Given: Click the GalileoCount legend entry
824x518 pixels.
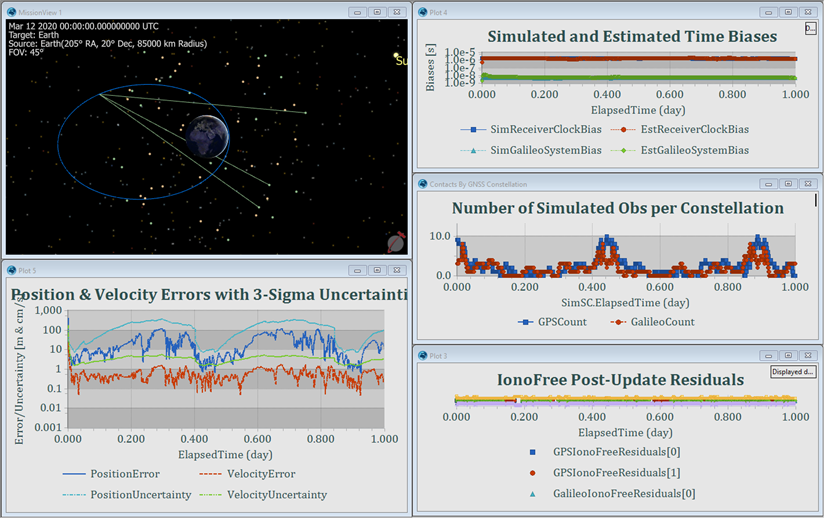Looking at the screenshot, I should coord(652,322).
